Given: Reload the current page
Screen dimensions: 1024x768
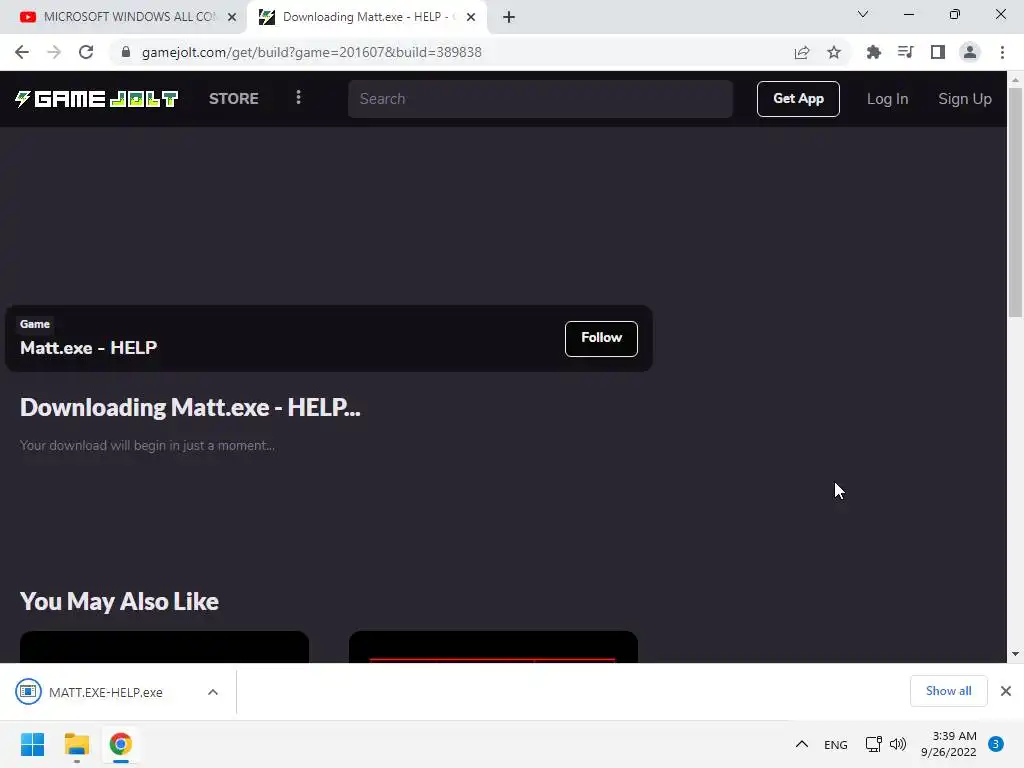Looking at the screenshot, I should [86, 52].
